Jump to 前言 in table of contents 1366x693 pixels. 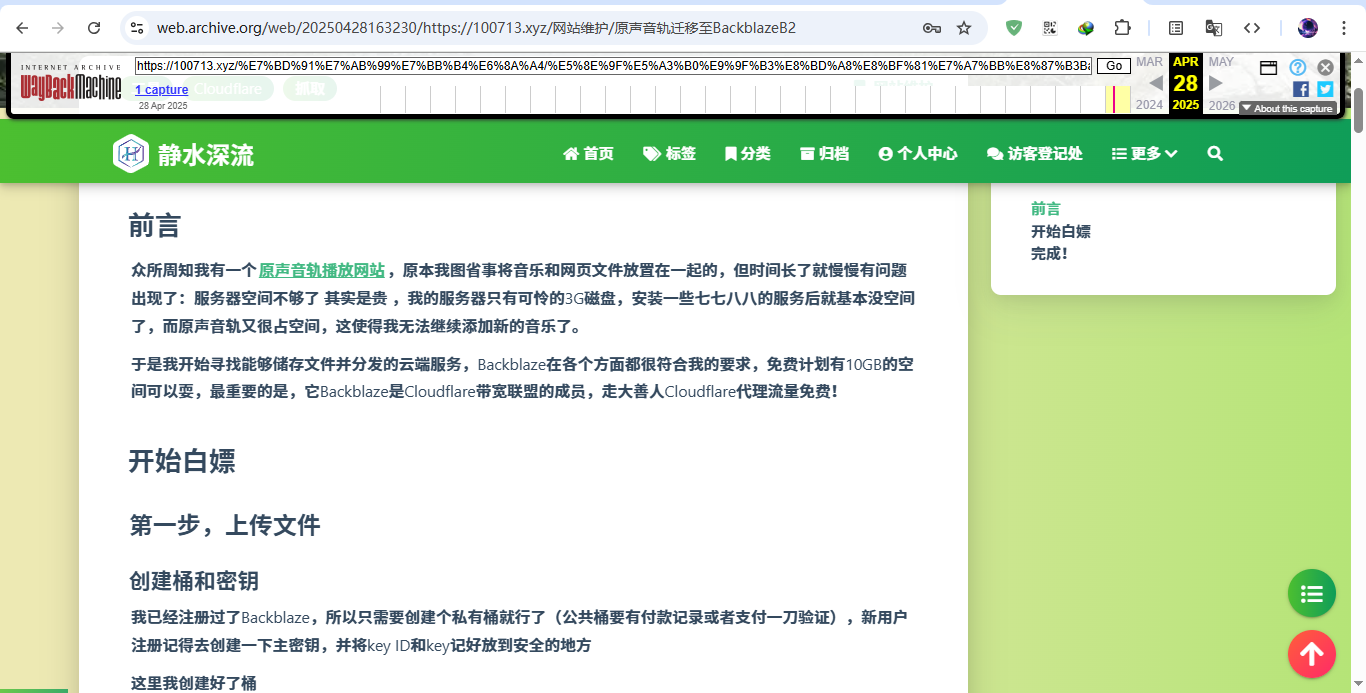1046,208
